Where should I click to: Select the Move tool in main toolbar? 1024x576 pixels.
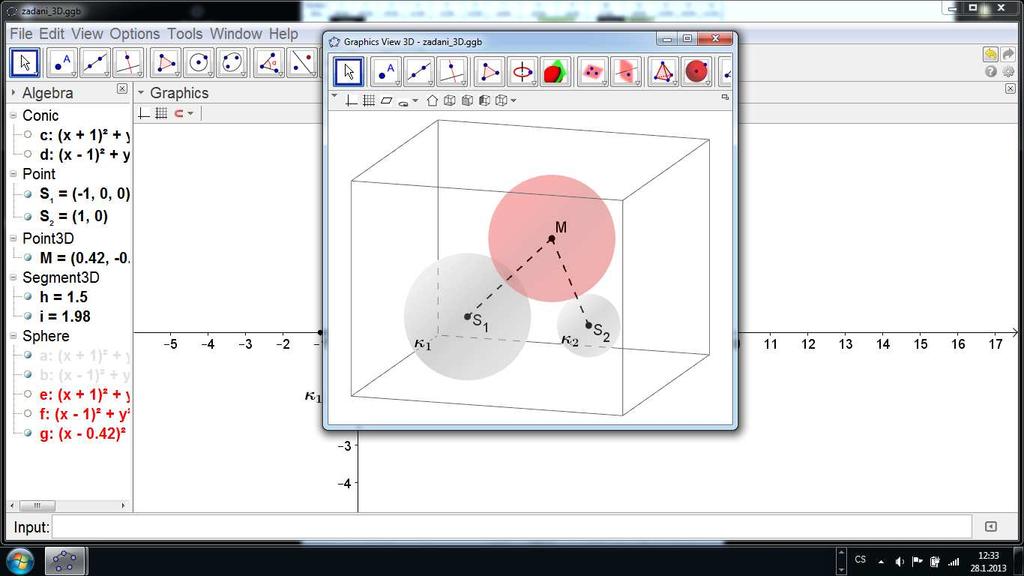(25, 63)
